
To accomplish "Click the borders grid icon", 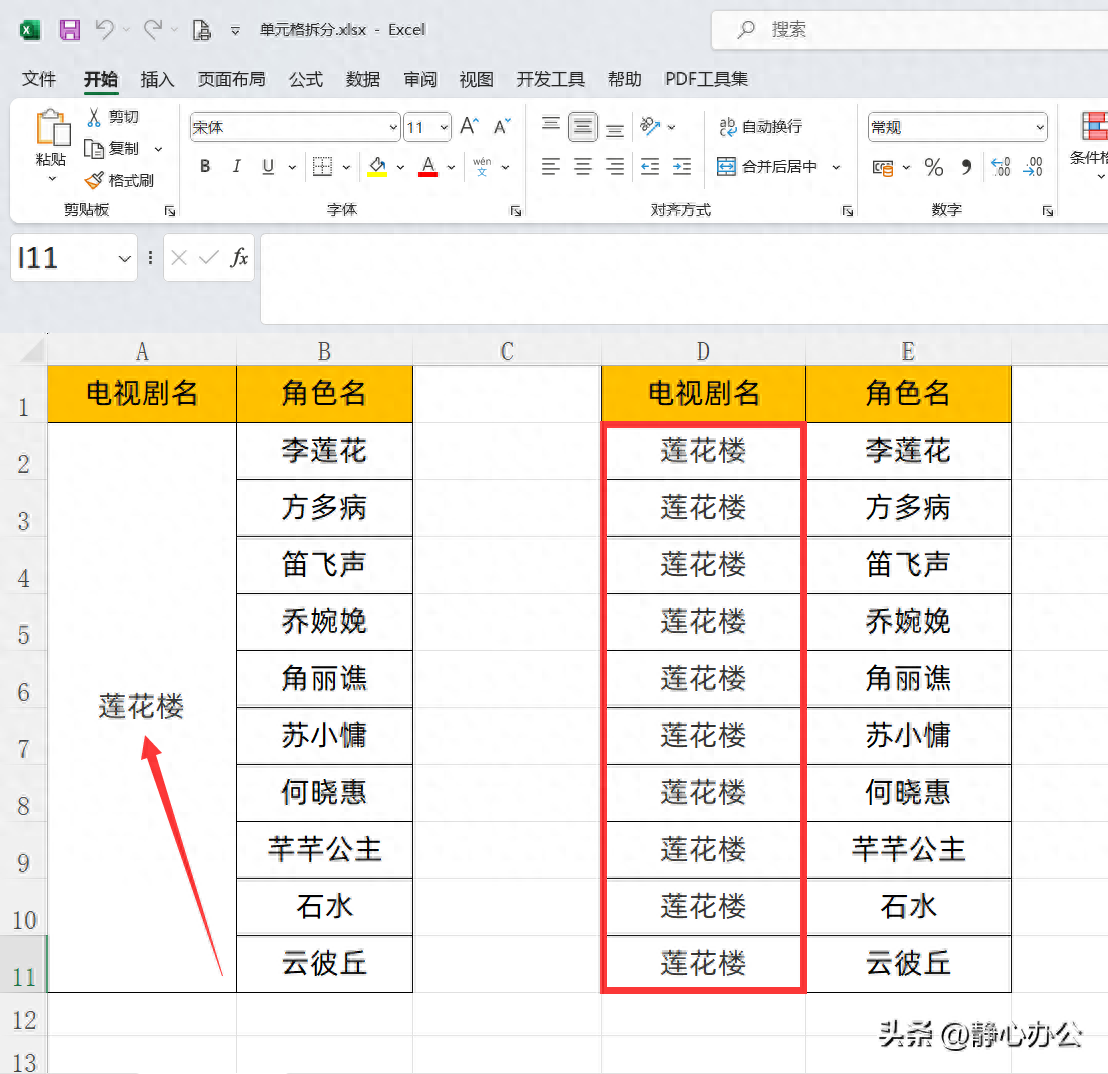I will tap(322, 167).
